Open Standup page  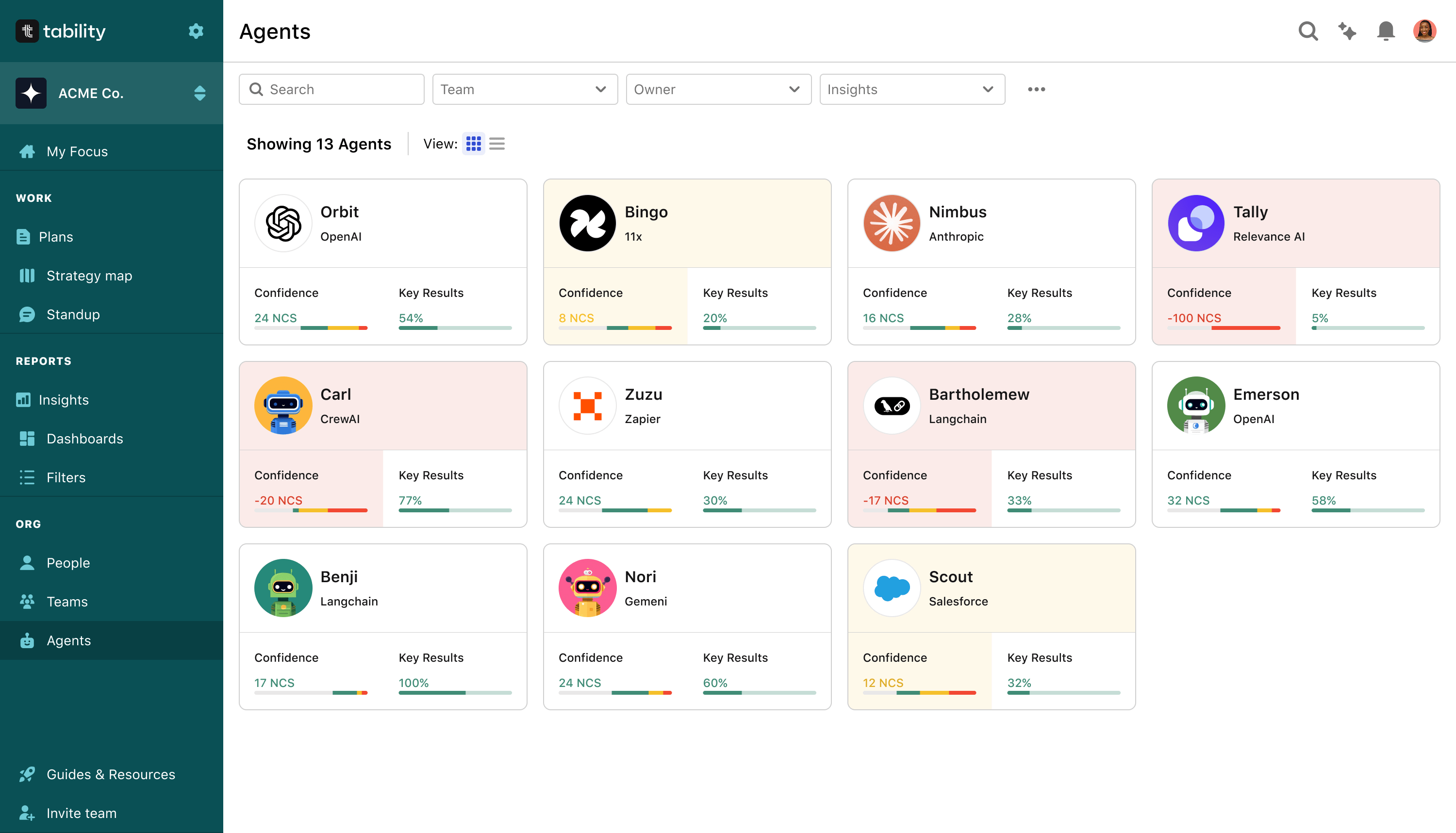[112, 314]
